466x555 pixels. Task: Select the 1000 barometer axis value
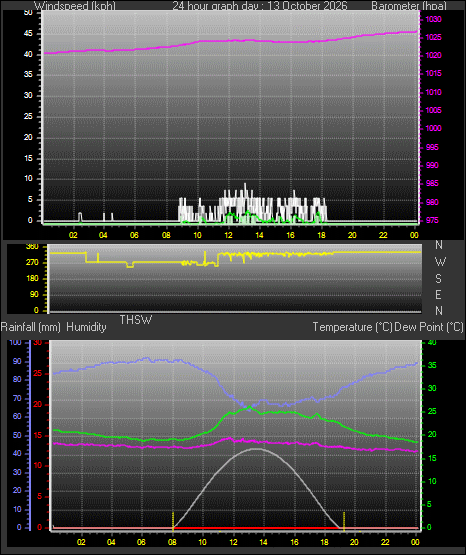[x=433, y=128]
